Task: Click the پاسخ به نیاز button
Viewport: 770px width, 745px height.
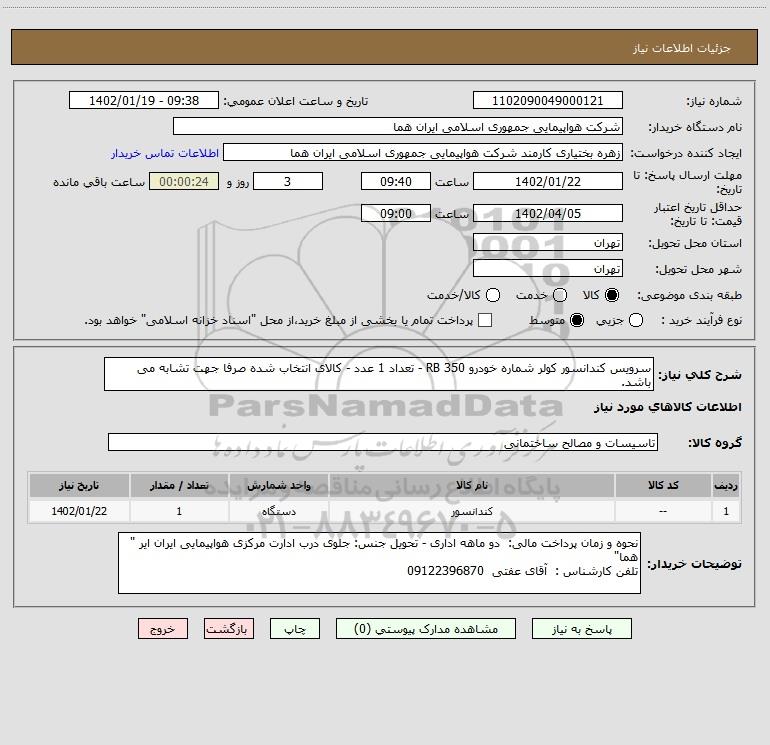Action: [581, 629]
